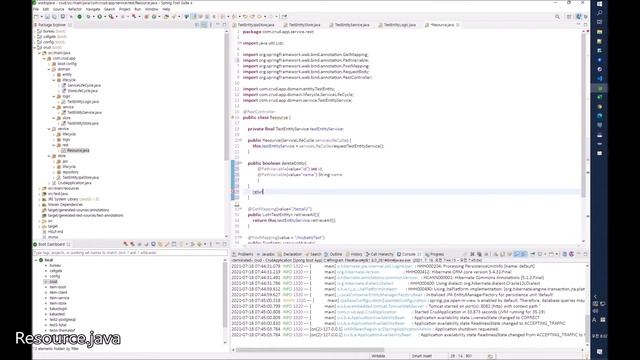Select HELP.md in Package Explorer
The height and width of the screenshot is (360, 640).
click(x=55, y=231)
